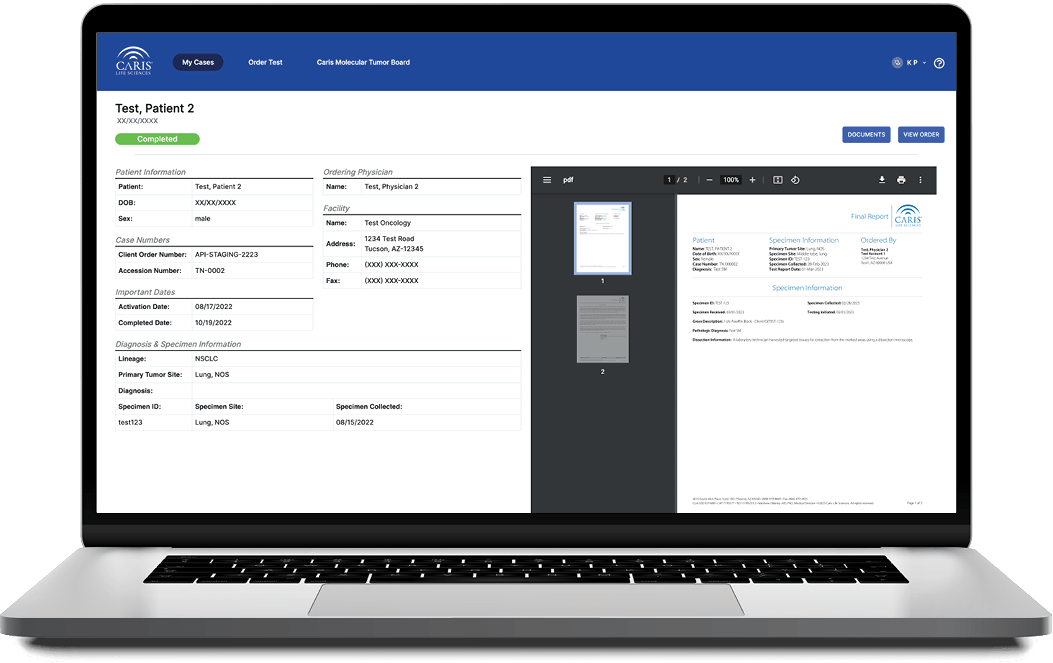1053x663 pixels.
Task: Select the page 2 thumbnail
Action: [x=602, y=329]
